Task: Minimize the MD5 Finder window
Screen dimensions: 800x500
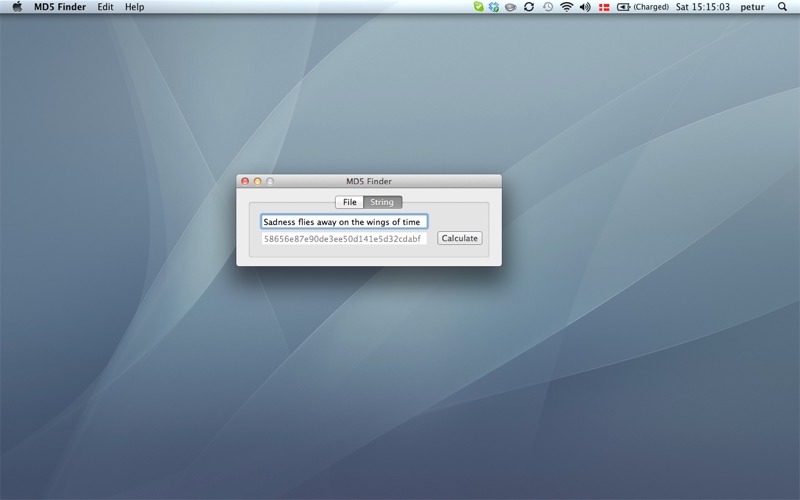Action: 258,181
